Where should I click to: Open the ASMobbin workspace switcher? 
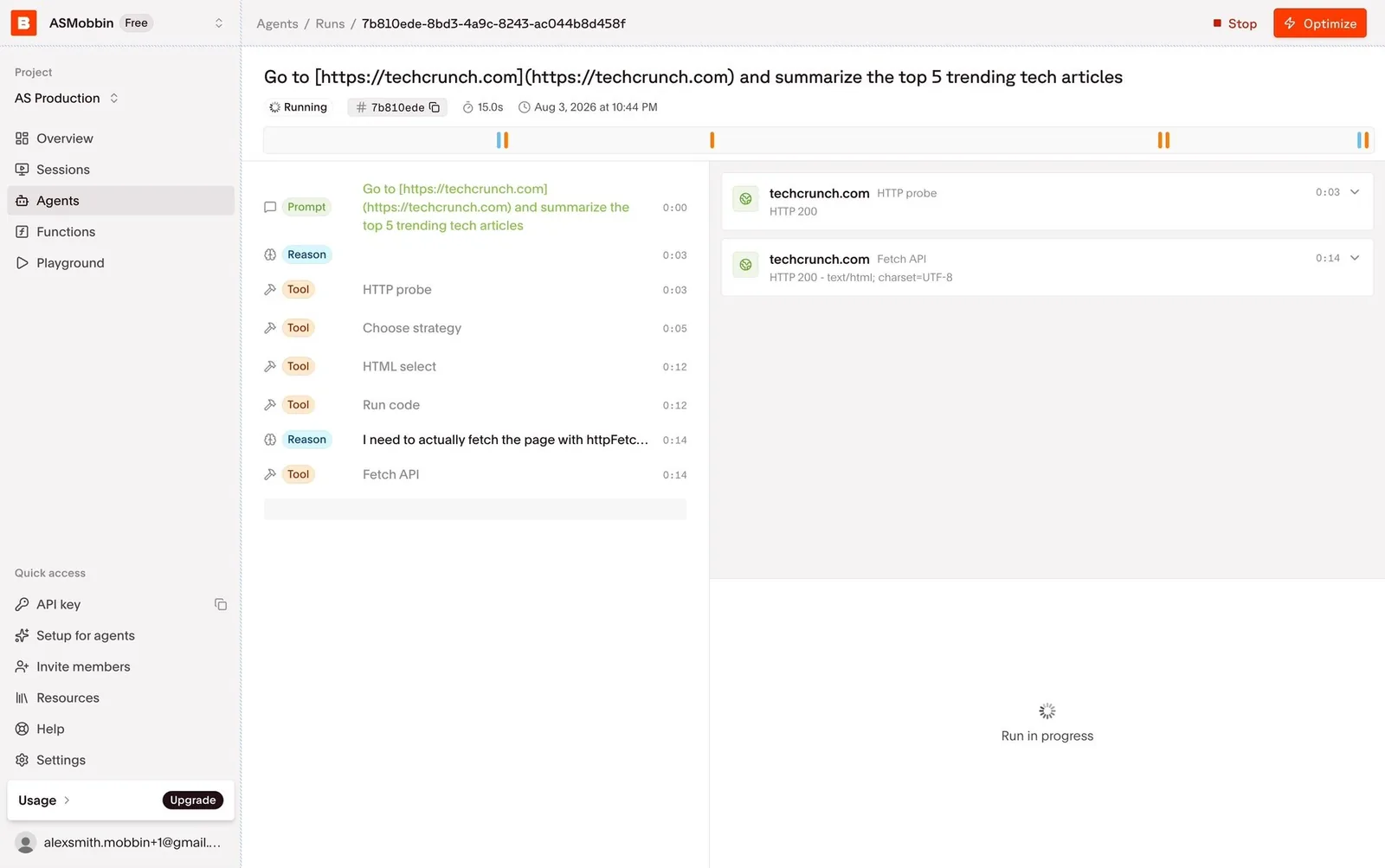click(x=218, y=23)
